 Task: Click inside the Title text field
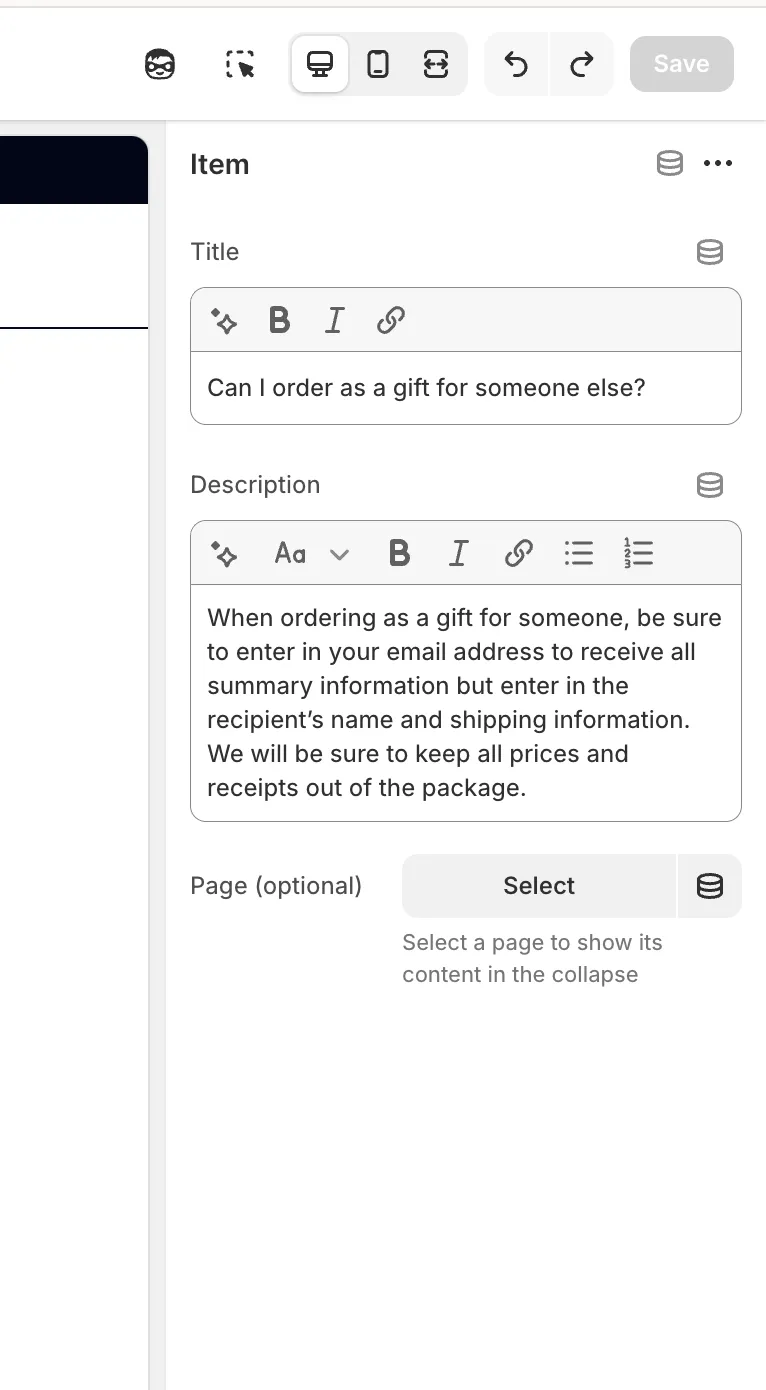pos(465,388)
